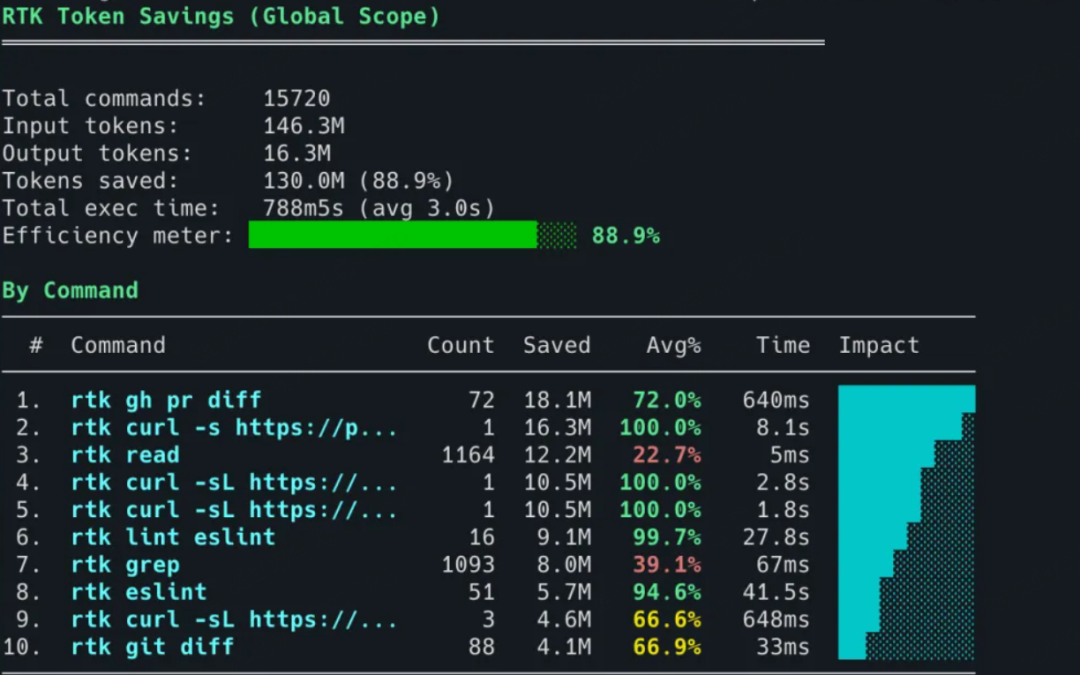The image size is (1080, 675).
Task: Select the 66.6% average value
Action: click(x=667, y=620)
